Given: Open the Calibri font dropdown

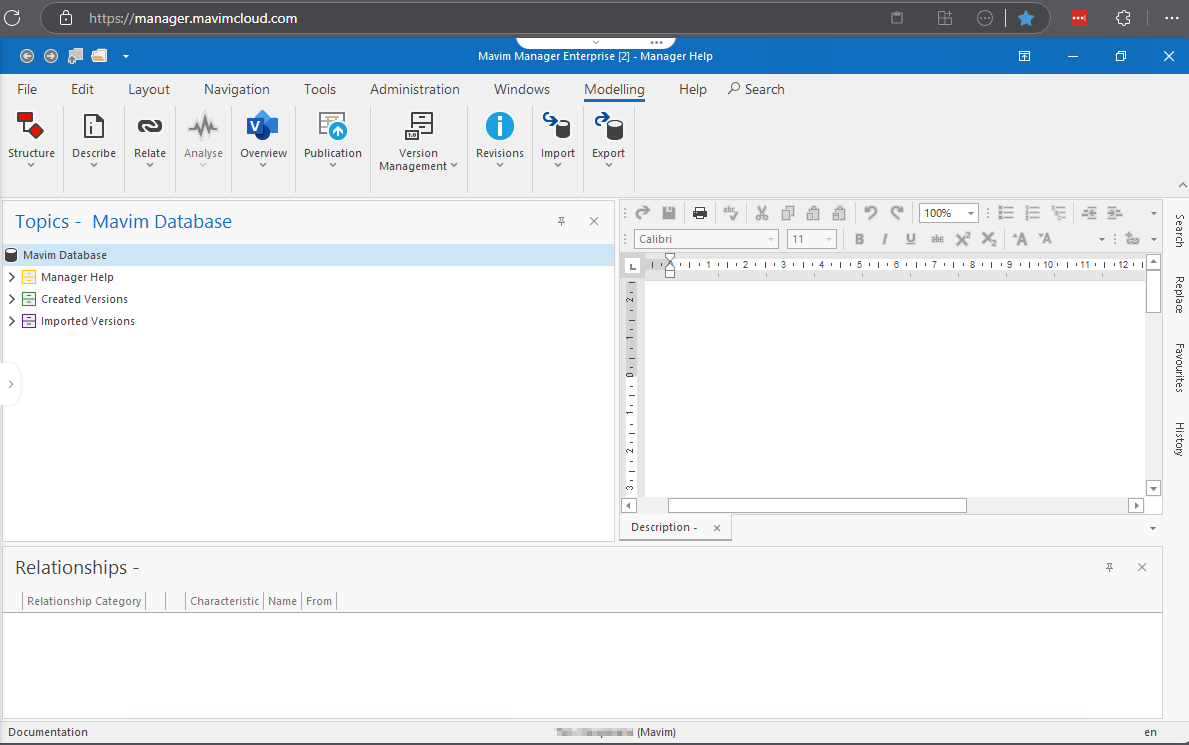Looking at the screenshot, I should [x=770, y=240].
